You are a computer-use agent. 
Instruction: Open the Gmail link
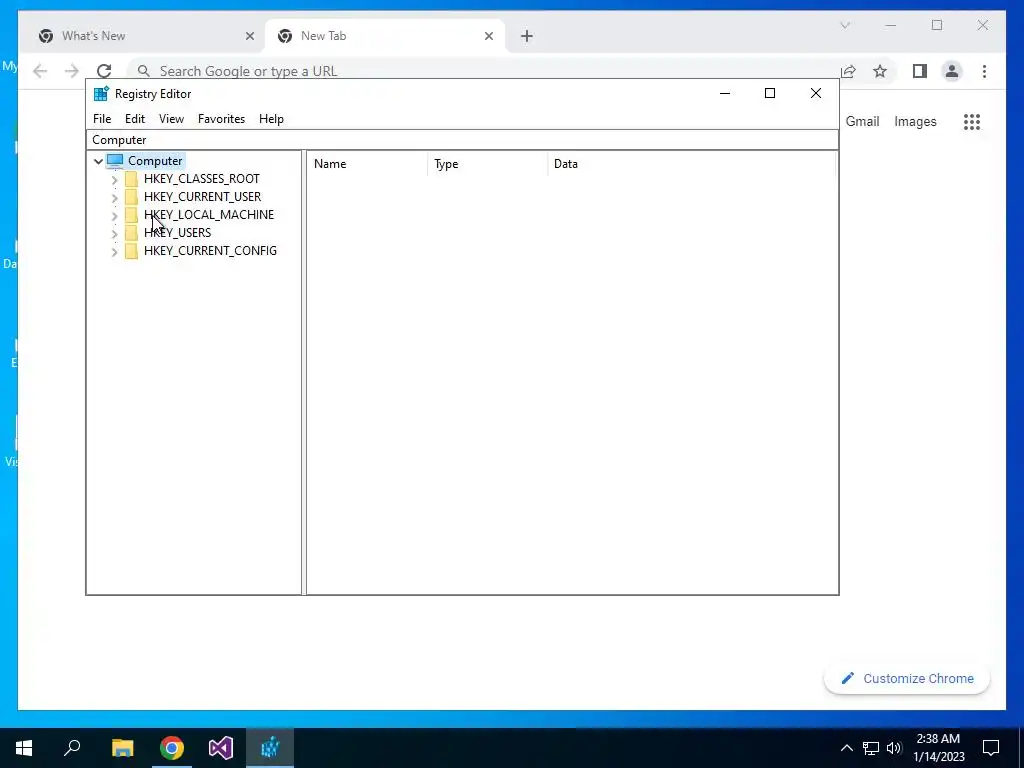pos(862,121)
